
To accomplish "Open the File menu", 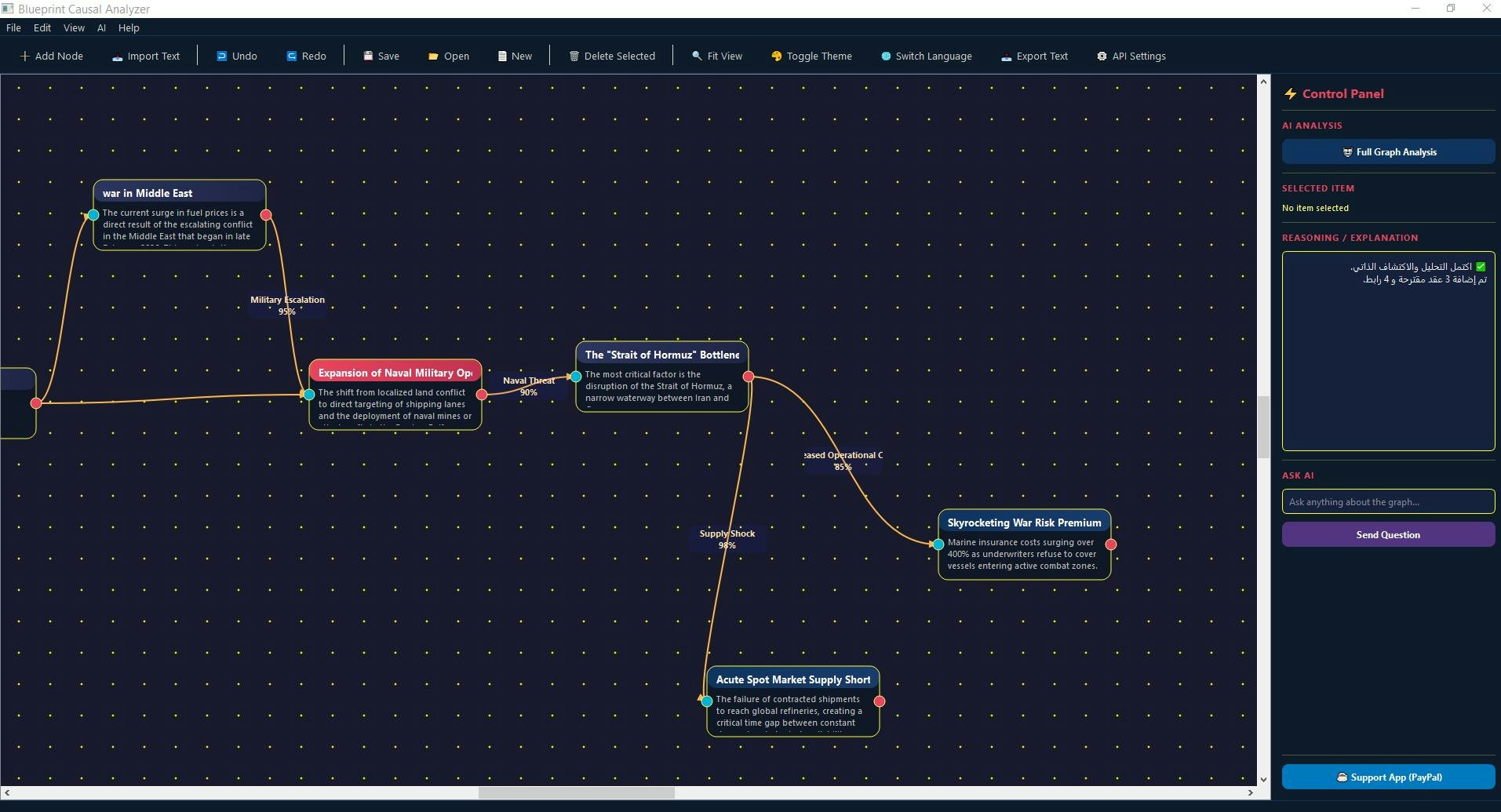I will click(x=13, y=27).
